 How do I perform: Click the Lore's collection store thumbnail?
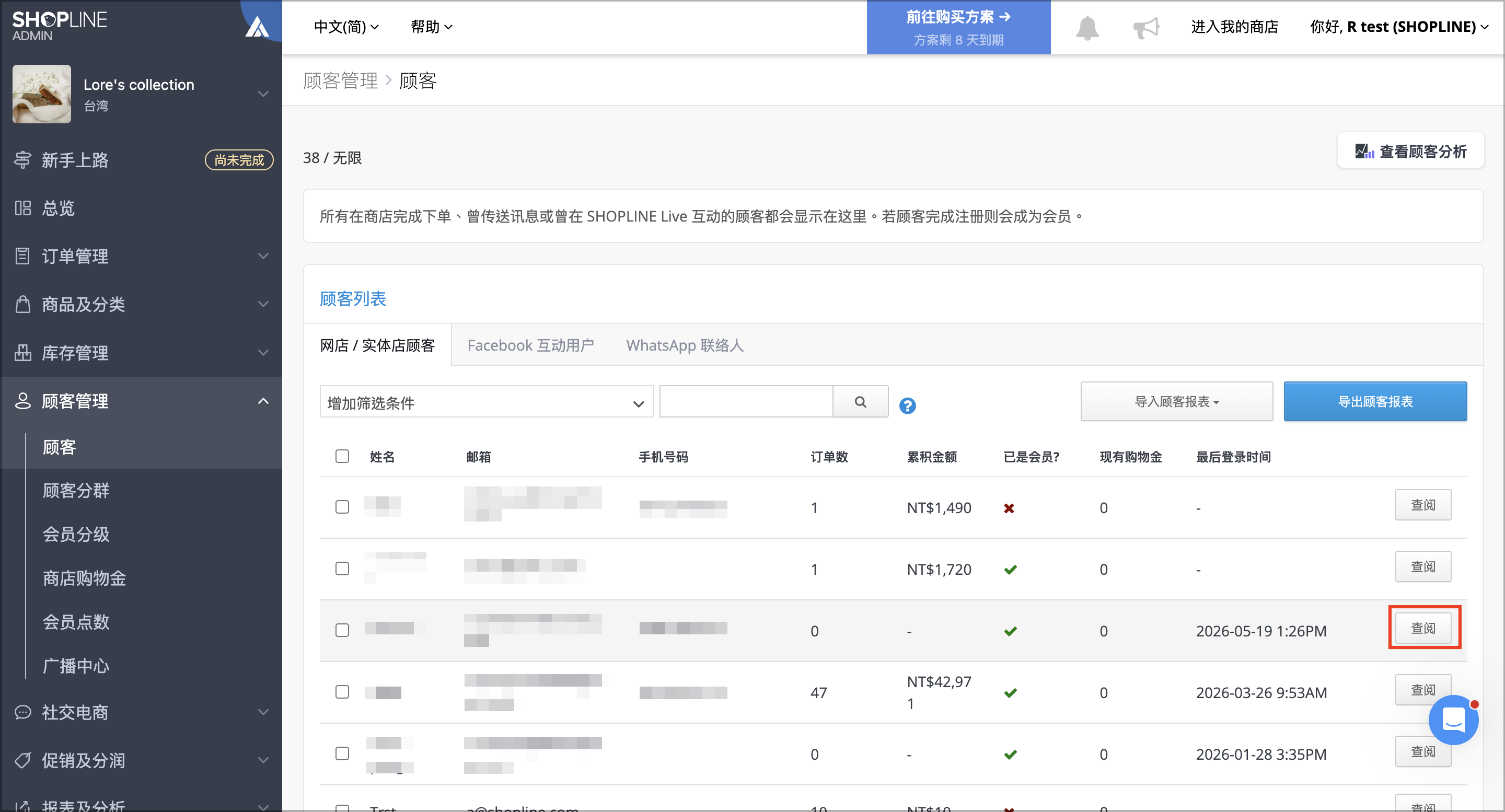[41, 94]
